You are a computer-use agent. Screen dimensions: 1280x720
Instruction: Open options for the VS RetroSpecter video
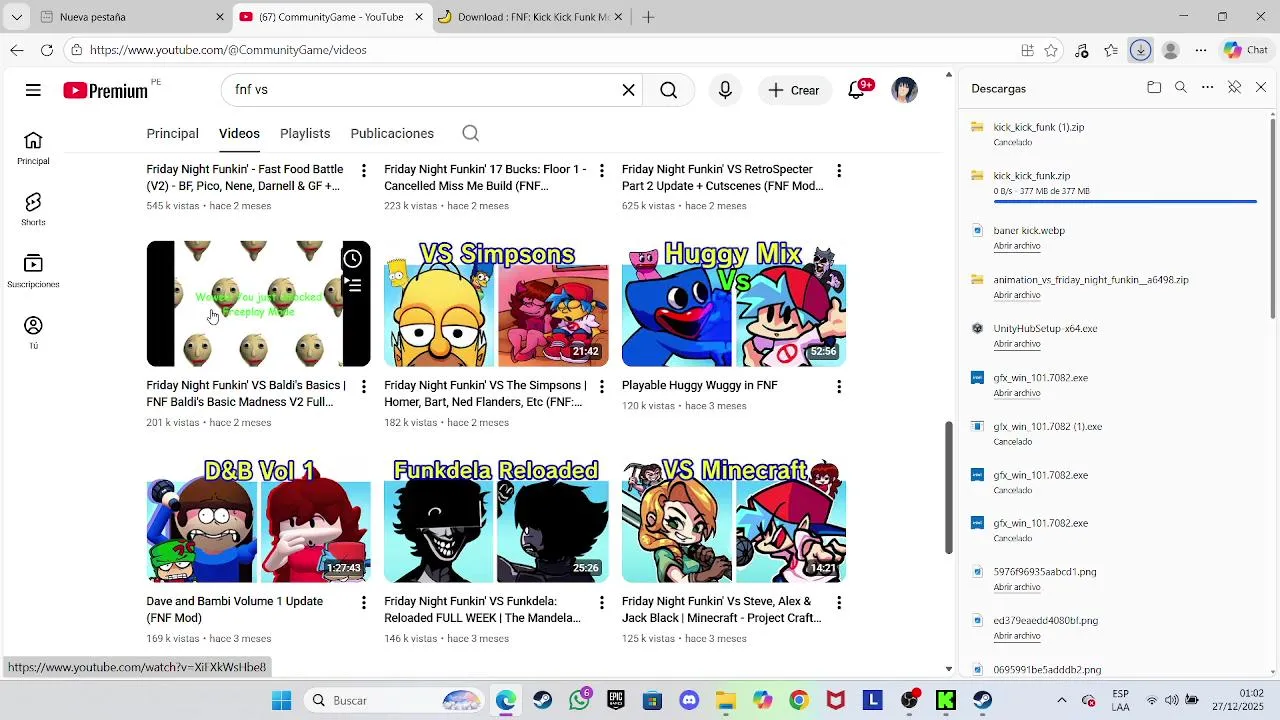839,171
